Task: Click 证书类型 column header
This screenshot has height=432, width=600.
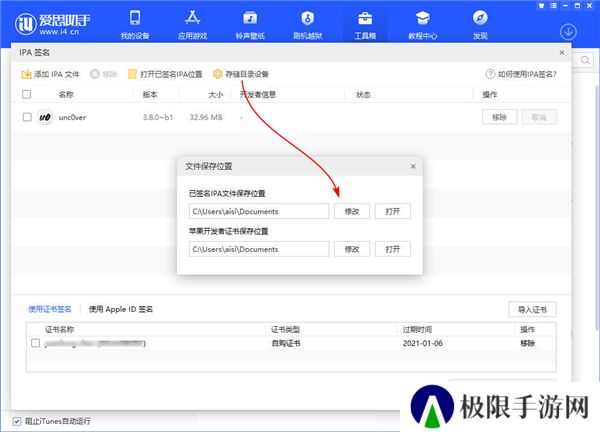Action: (285, 329)
